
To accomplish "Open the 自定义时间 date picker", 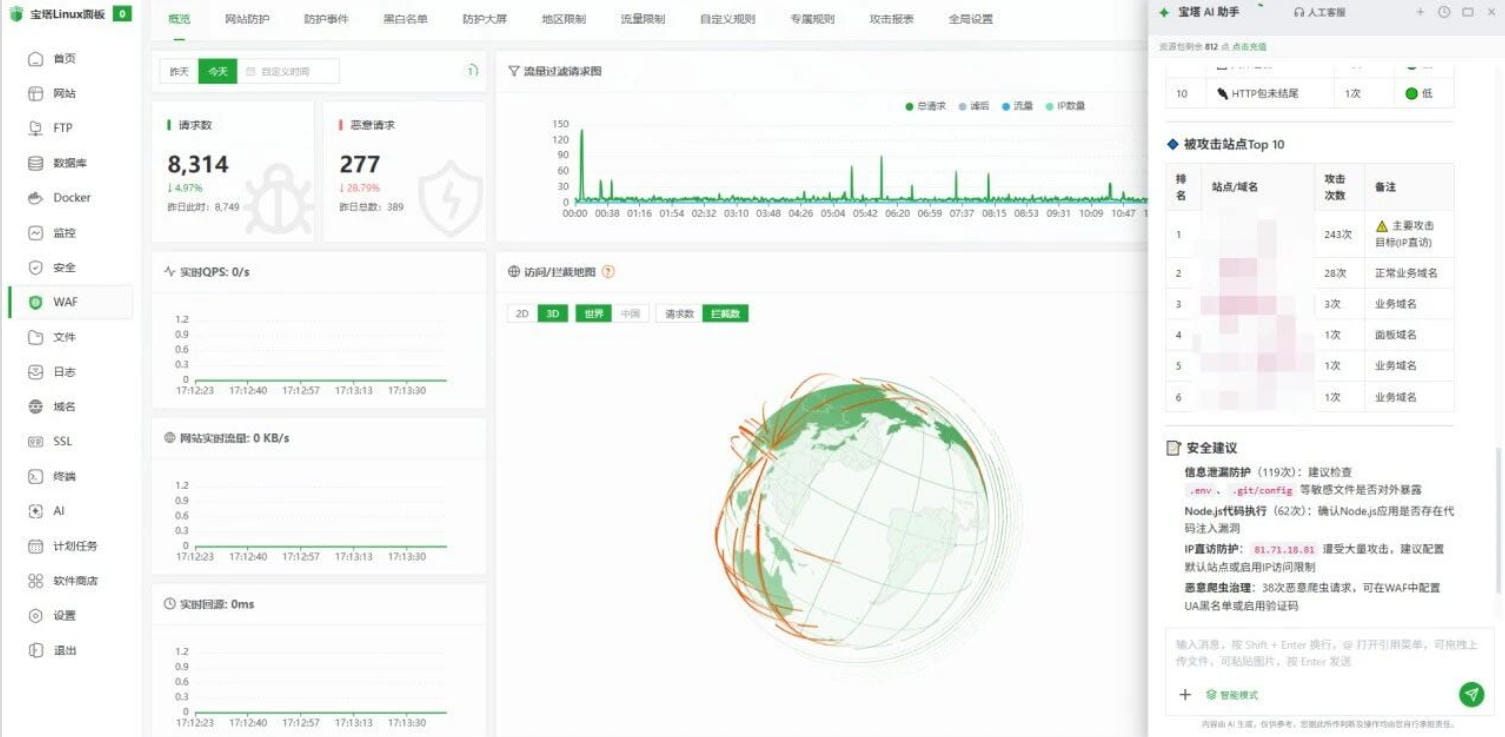I will [289, 71].
